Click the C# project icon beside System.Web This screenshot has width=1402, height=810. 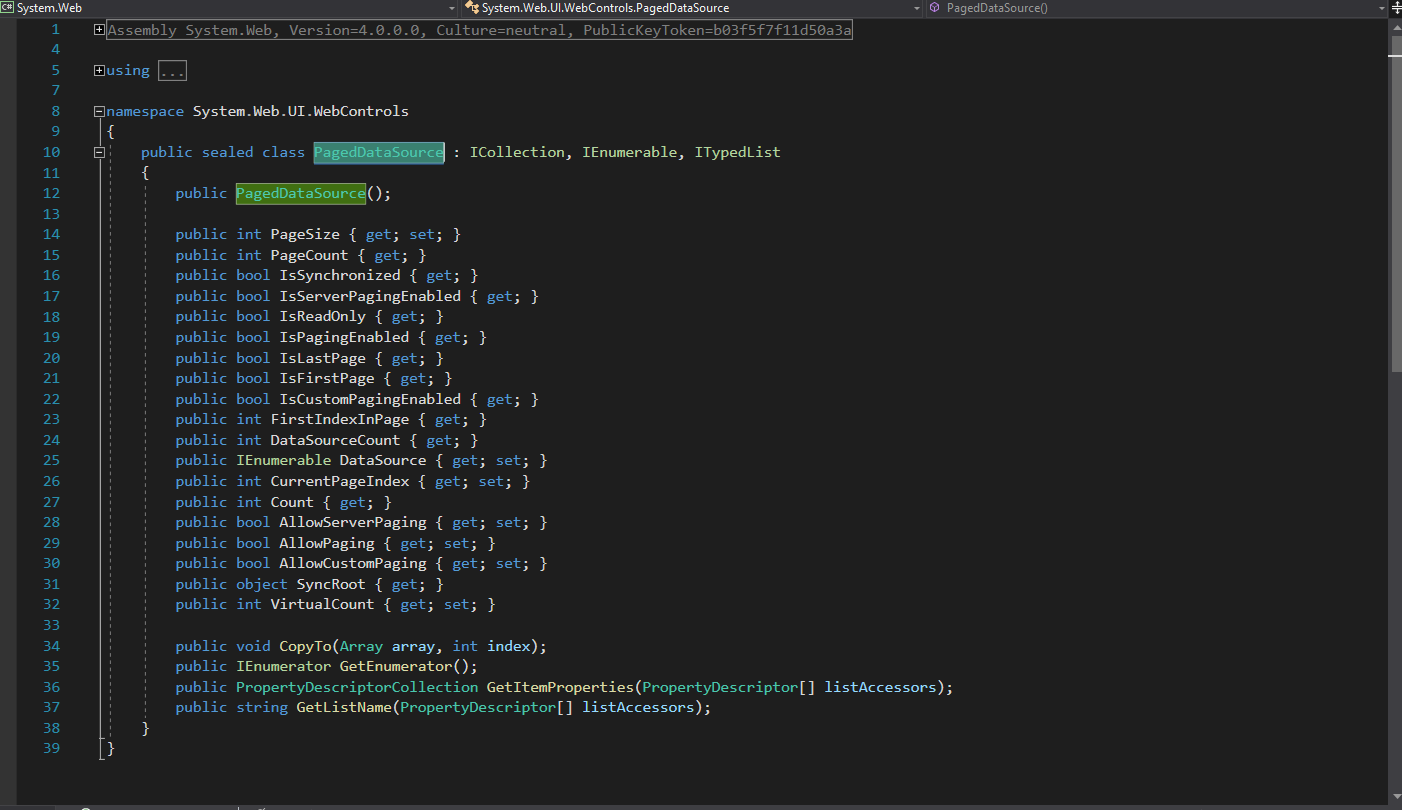coord(8,7)
